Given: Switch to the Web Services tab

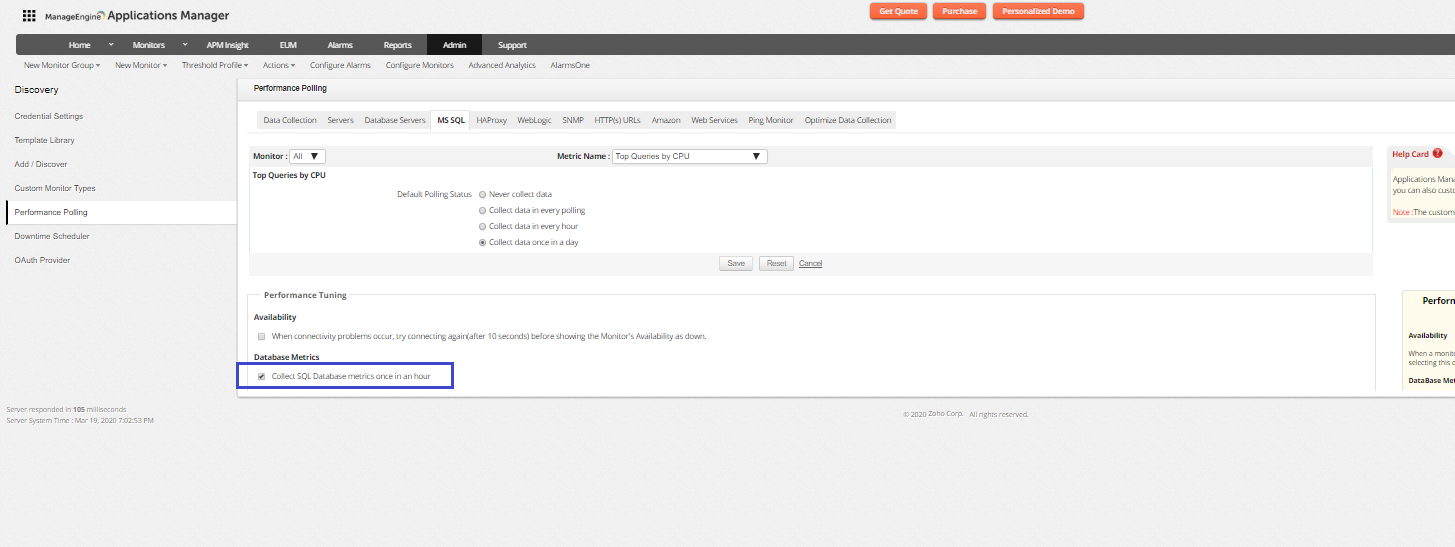Looking at the screenshot, I should [x=714, y=120].
